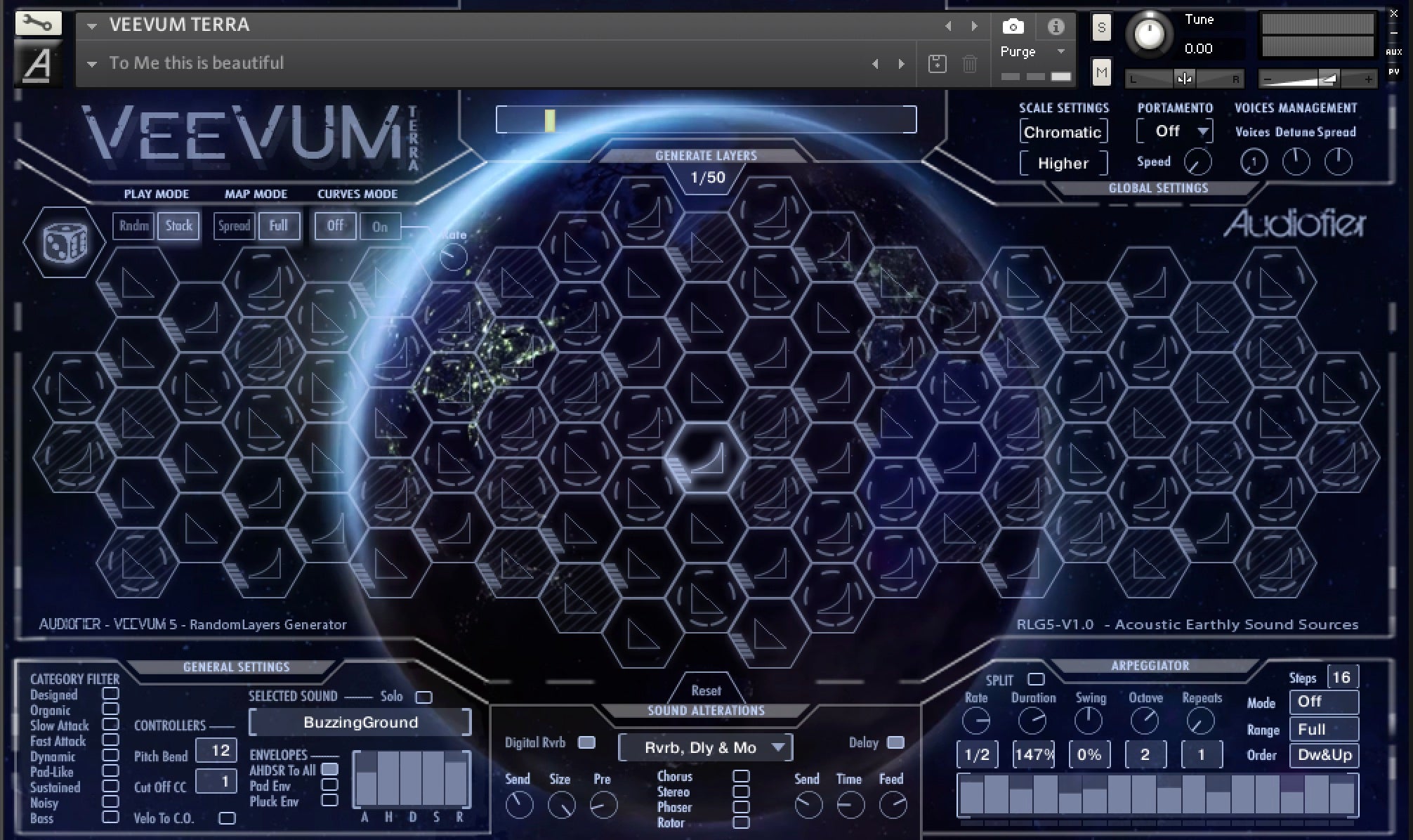Click the snapshot camera icon
Viewport: 1413px width, 840px height.
[1013, 27]
